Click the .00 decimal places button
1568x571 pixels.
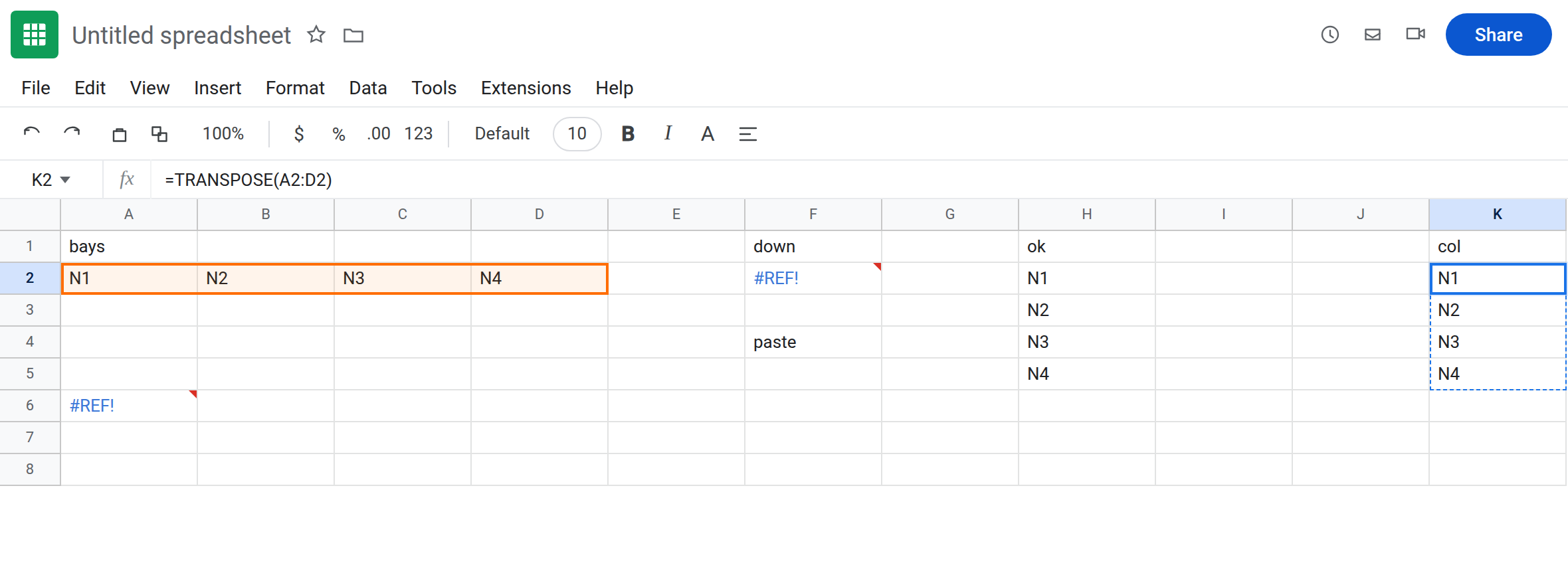[x=379, y=134]
